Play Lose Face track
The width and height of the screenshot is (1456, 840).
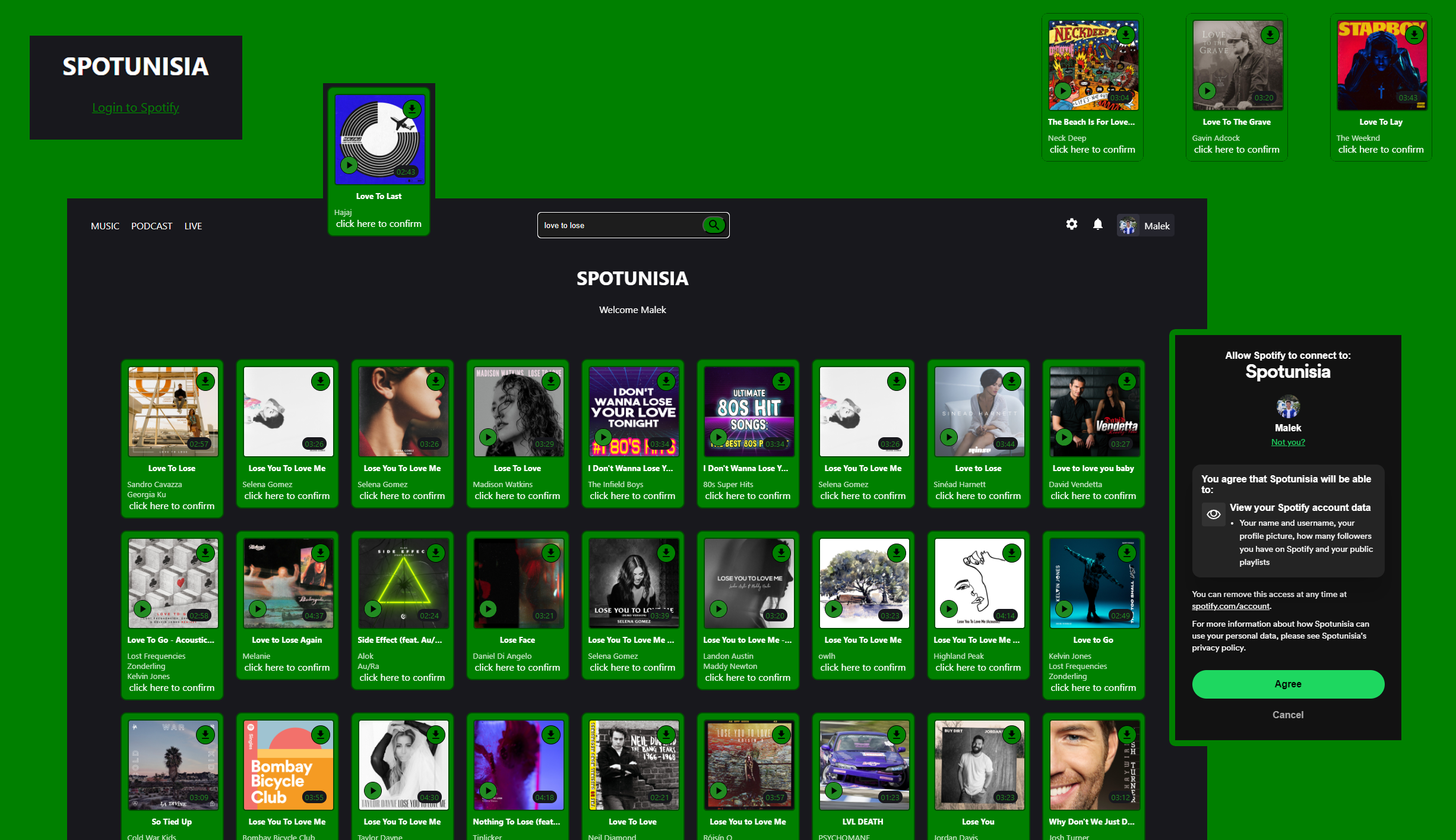488,609
